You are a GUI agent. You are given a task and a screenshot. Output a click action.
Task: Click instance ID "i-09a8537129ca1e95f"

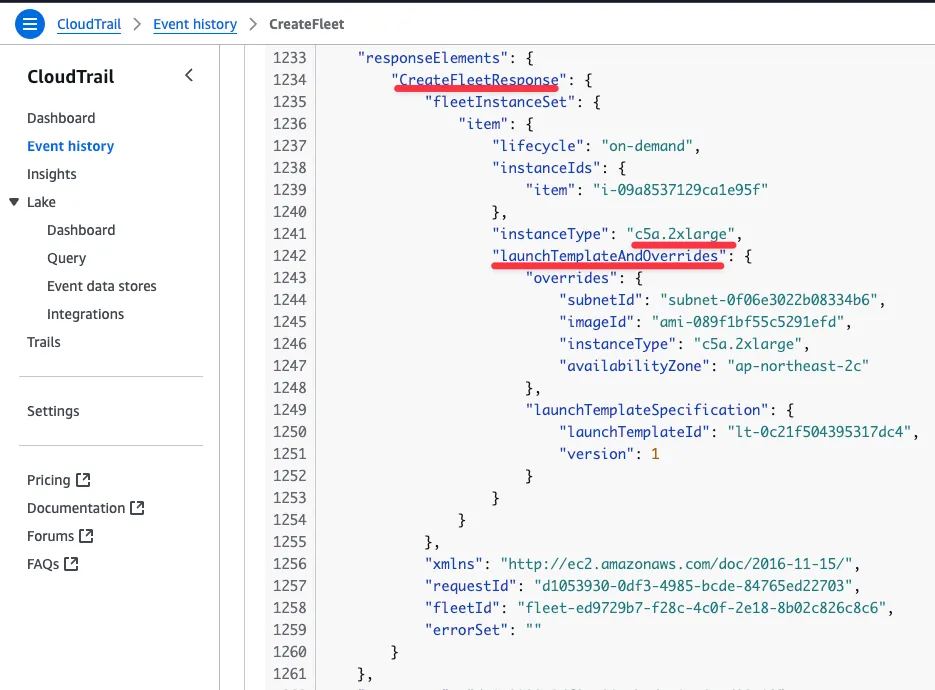tap(680, 190)
